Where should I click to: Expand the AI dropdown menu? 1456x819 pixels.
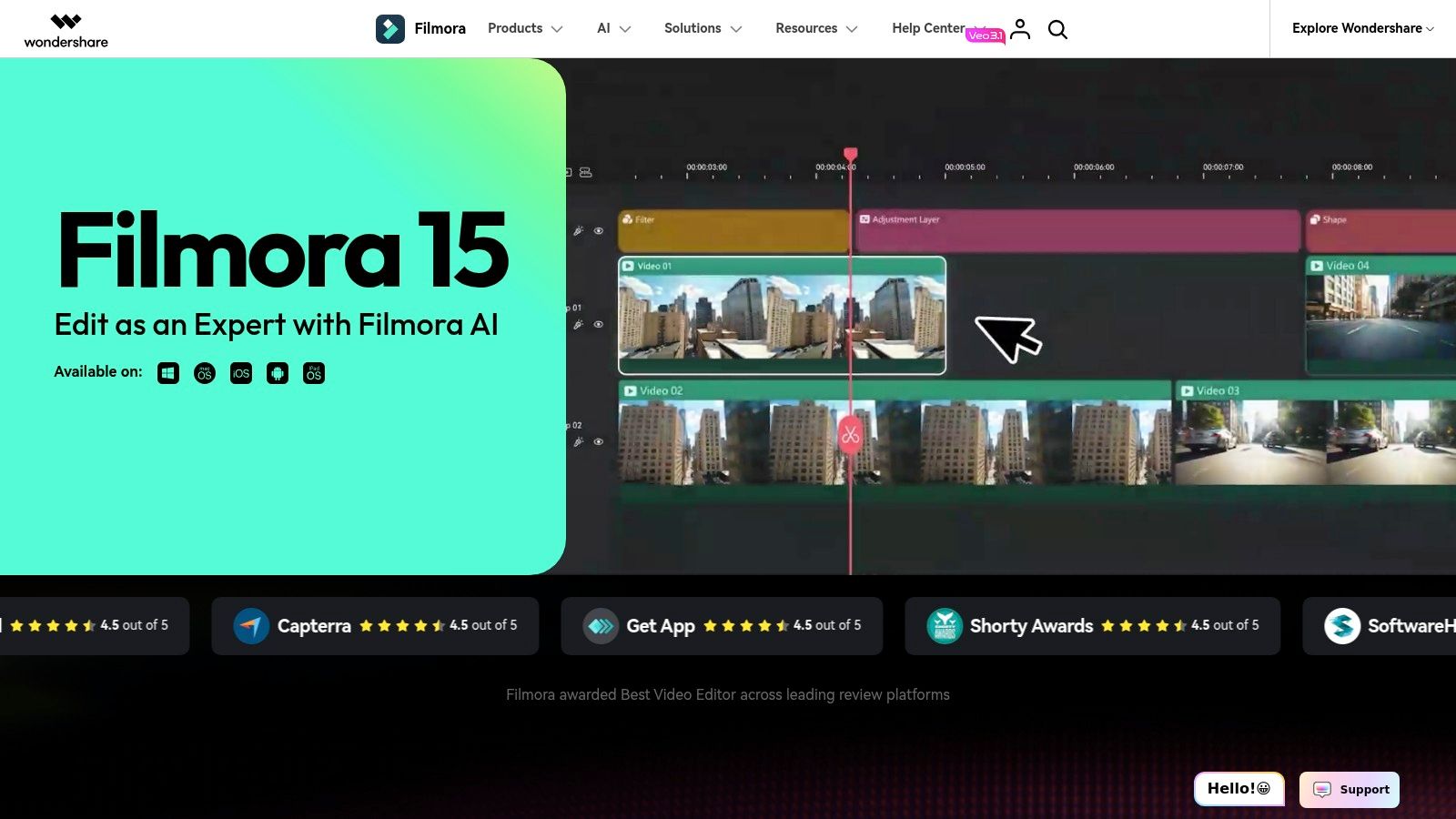(613, 28)
